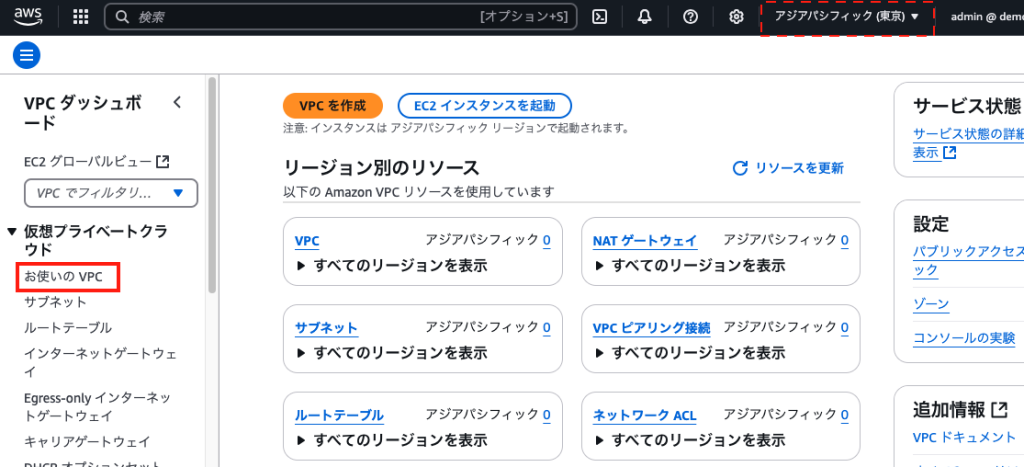Open お使いの VPC in sidebar
1024x467 pixels.
[x=63, y=276]
